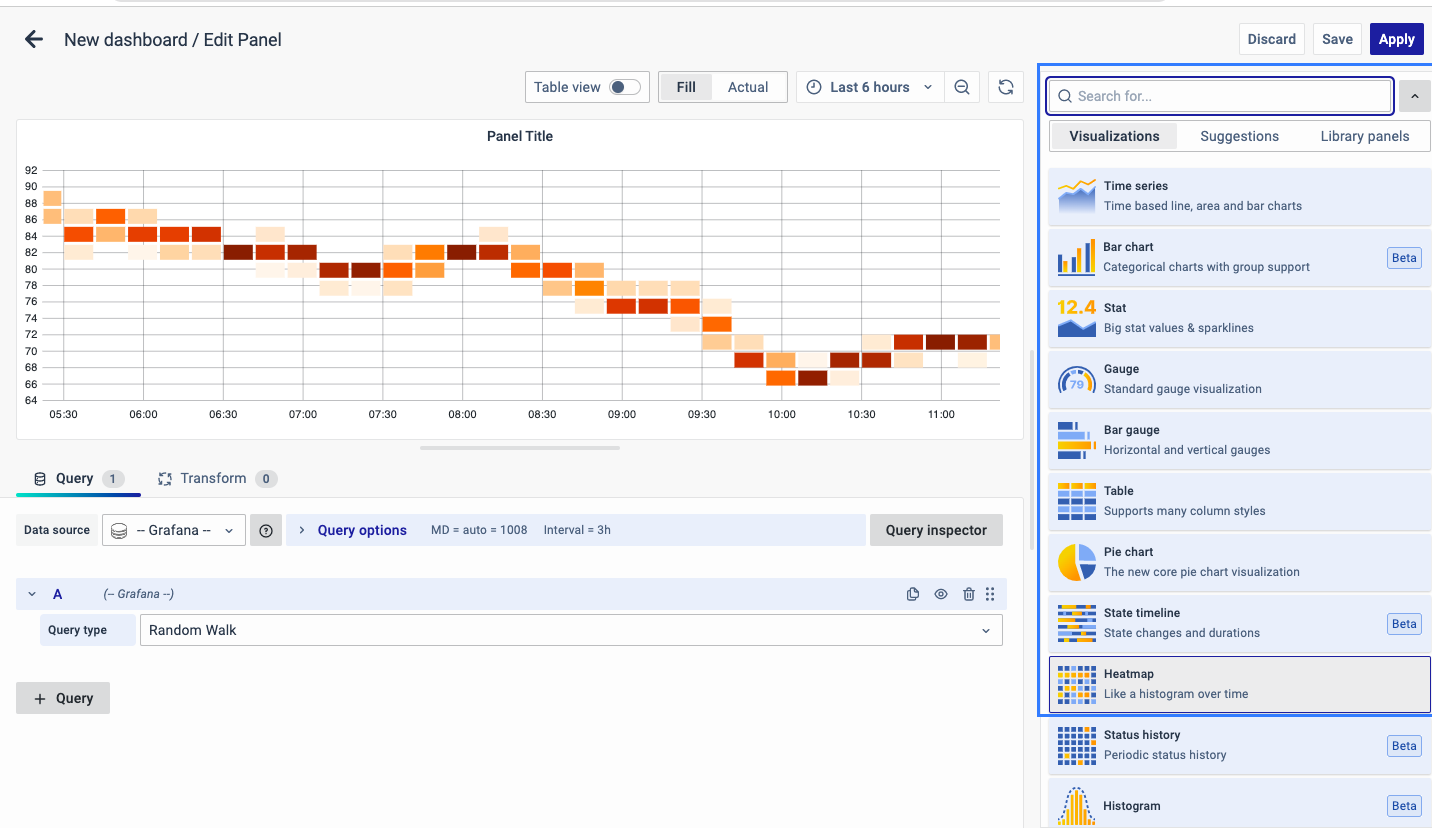Image resolution: width=1432 pixels, height=828 pixels.
Task: Duplicate query A using the copy icon
Action: (912, 594)
